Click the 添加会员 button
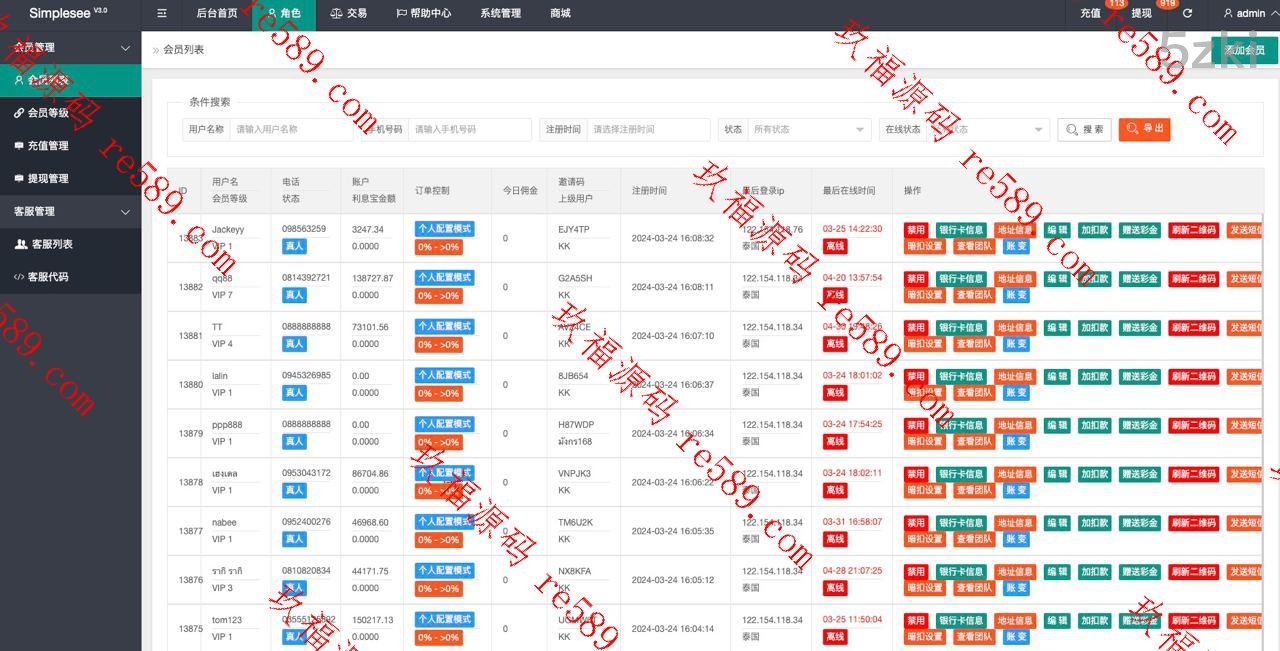Viewport: 1280px width, 651px height. (1244, 50)
